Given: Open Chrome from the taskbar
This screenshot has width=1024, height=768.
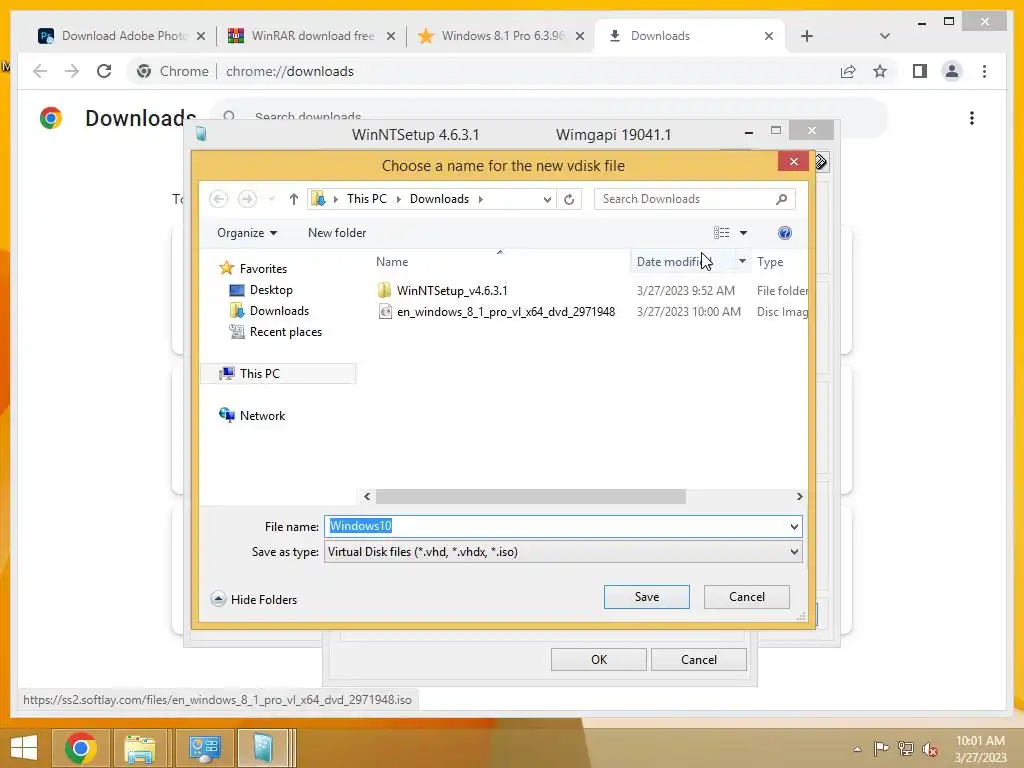Looking at the screenshot, I should tap(80, 748).
